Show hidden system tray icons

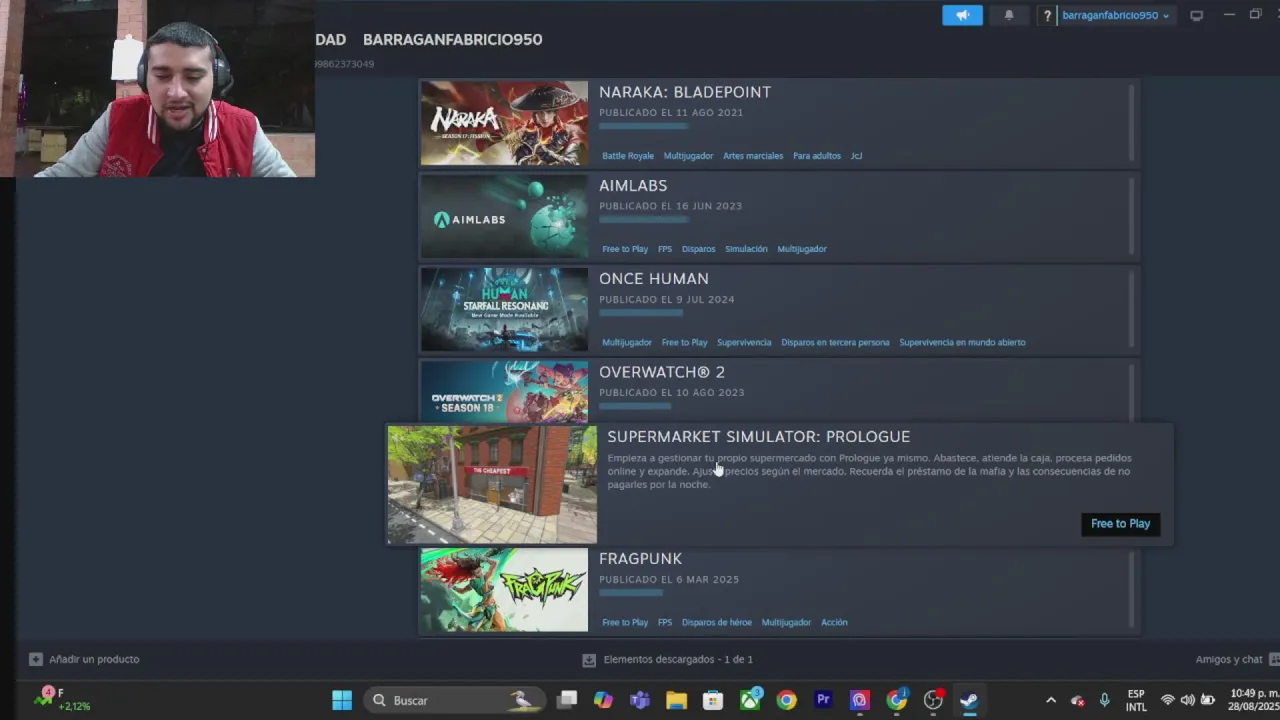point(1050,700)
